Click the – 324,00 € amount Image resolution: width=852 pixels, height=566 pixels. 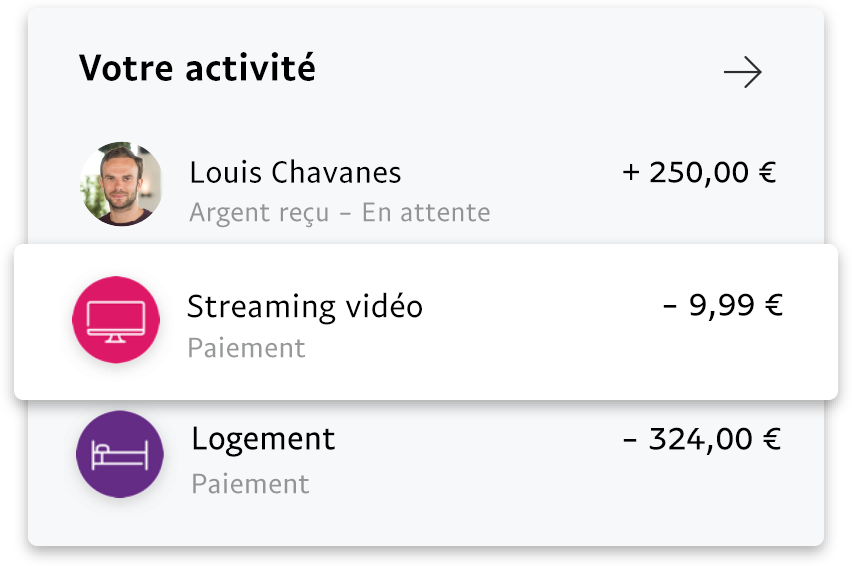coord(701,439)
